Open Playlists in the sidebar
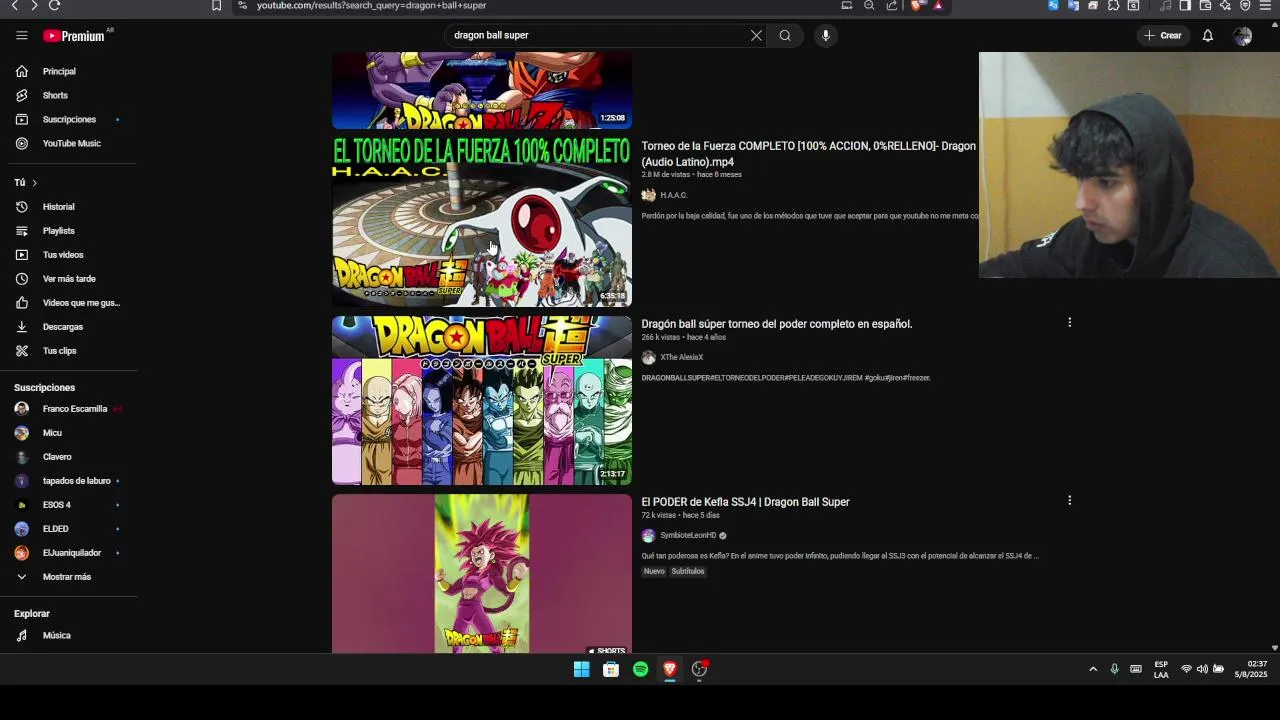Viewport: 1280px width, 720px height. point(58,231)
